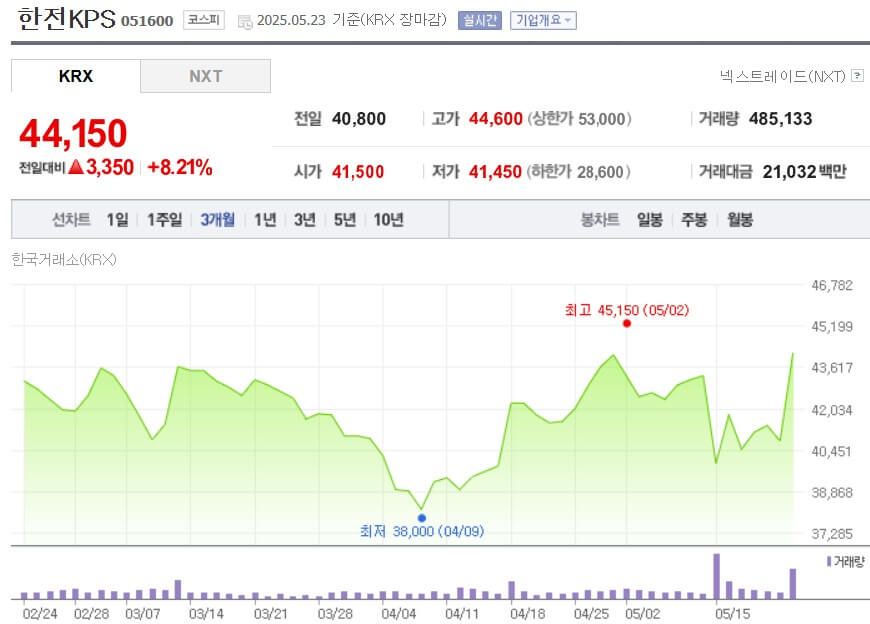Click the 선차트 label

click(71, 220)
